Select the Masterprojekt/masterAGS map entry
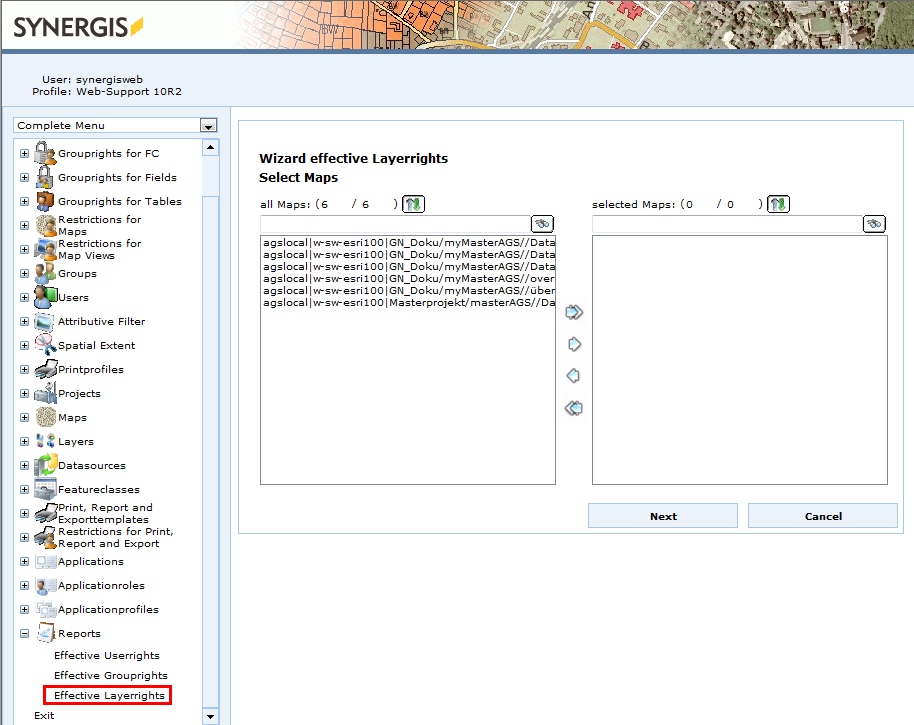The height and width of the screenshot is (725, 914). [407, 302]
